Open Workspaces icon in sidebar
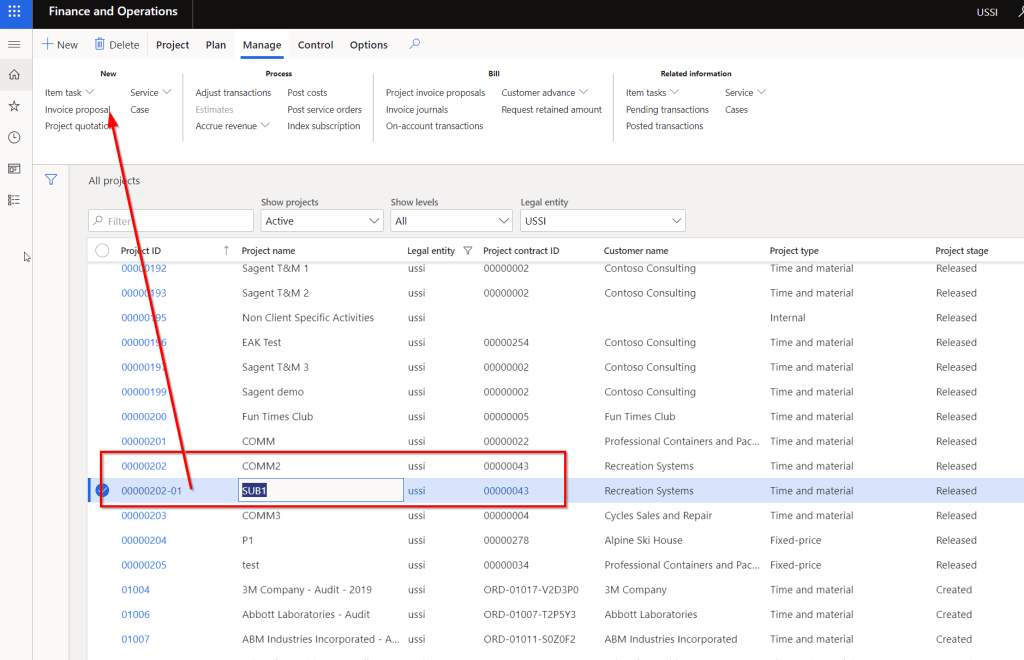 tap(14, 169)
